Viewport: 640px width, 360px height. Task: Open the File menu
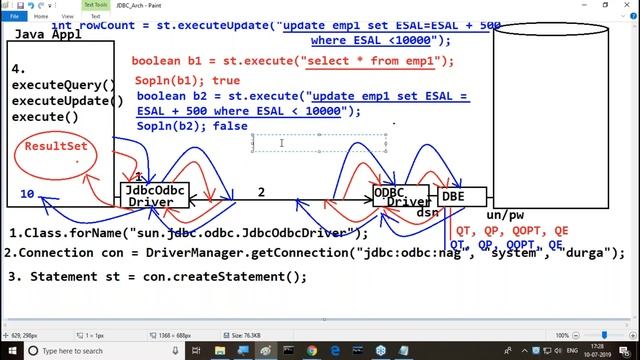tap(14, 16)
